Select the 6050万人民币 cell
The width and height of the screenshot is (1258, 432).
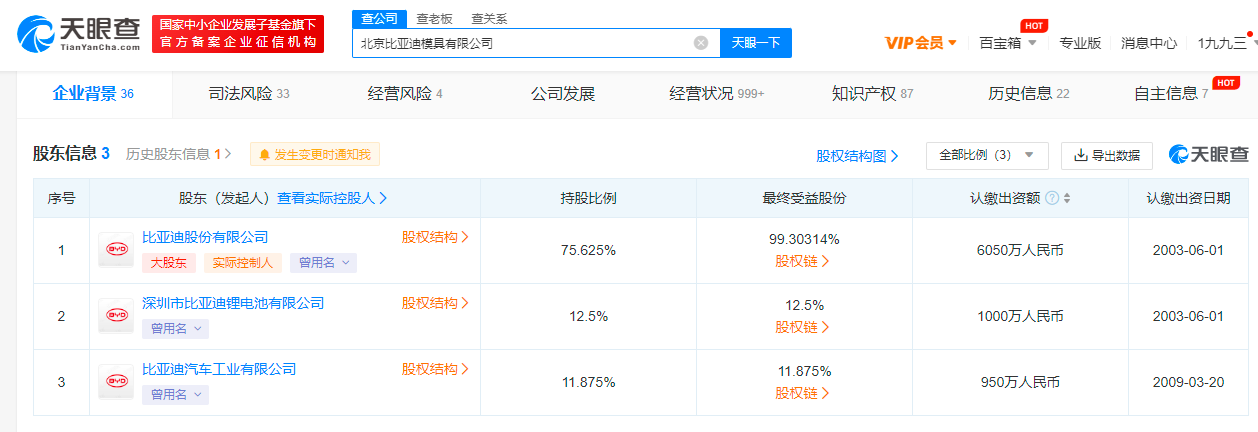[x=1020, y=250]
